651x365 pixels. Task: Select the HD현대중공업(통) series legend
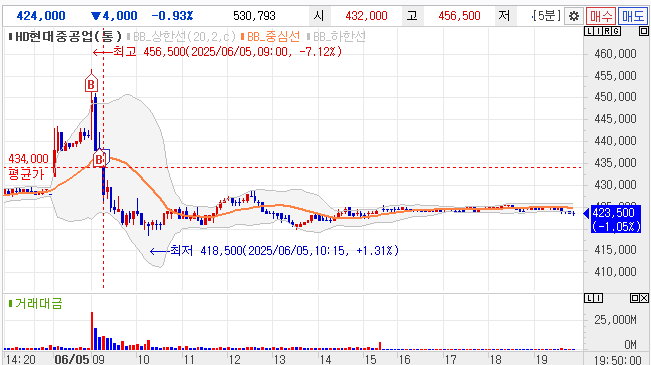(65, 37)
